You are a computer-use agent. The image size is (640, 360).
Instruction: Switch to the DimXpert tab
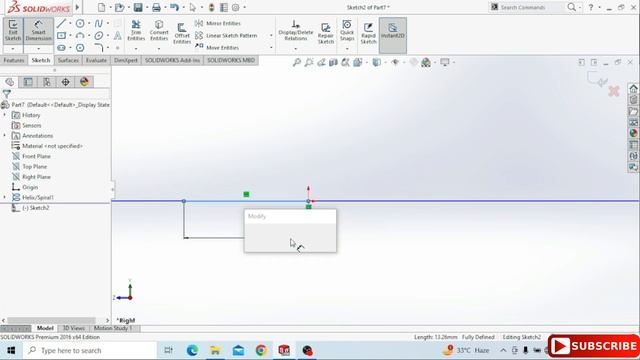pos(126,60)
